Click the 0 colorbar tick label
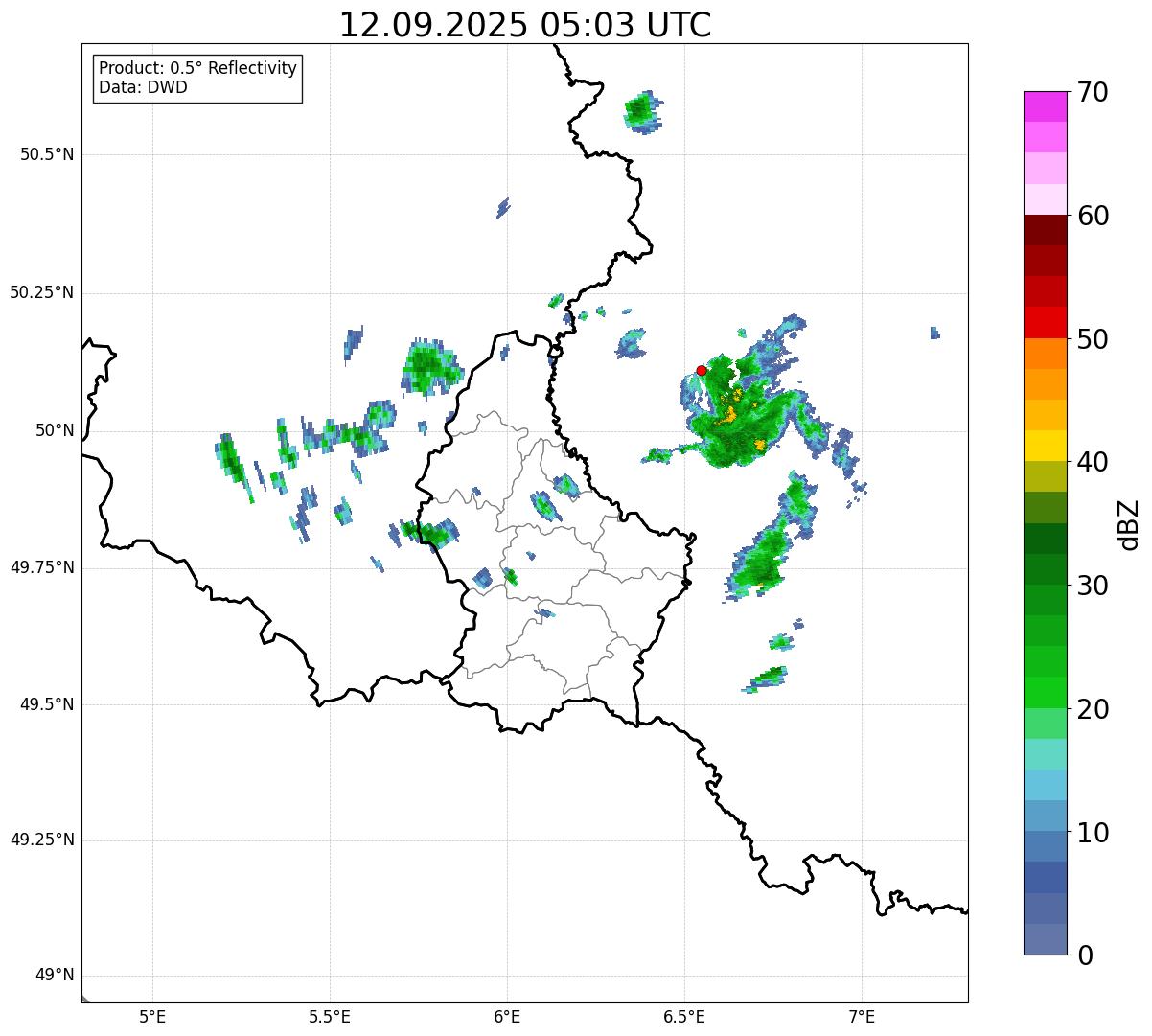The width and height of the screenshot is (1152, 1036). coord(1084,955)
